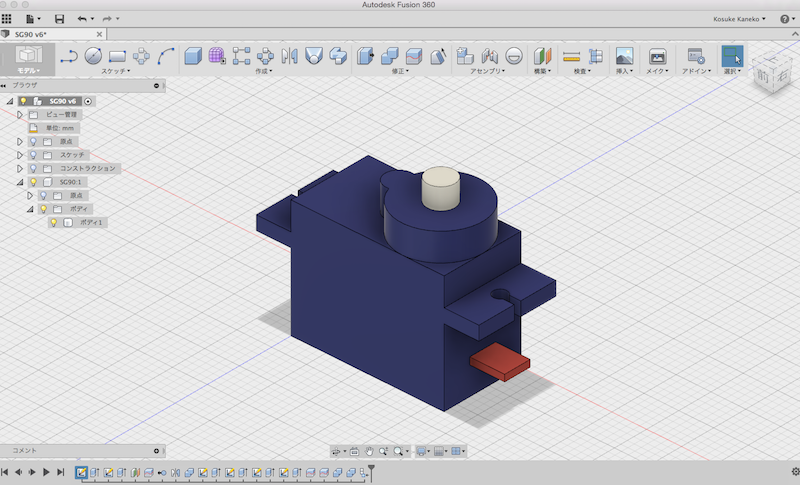Open the Help question mark menu
The height and width of the screenshot is (485, 800).
(x=787, y=19)
